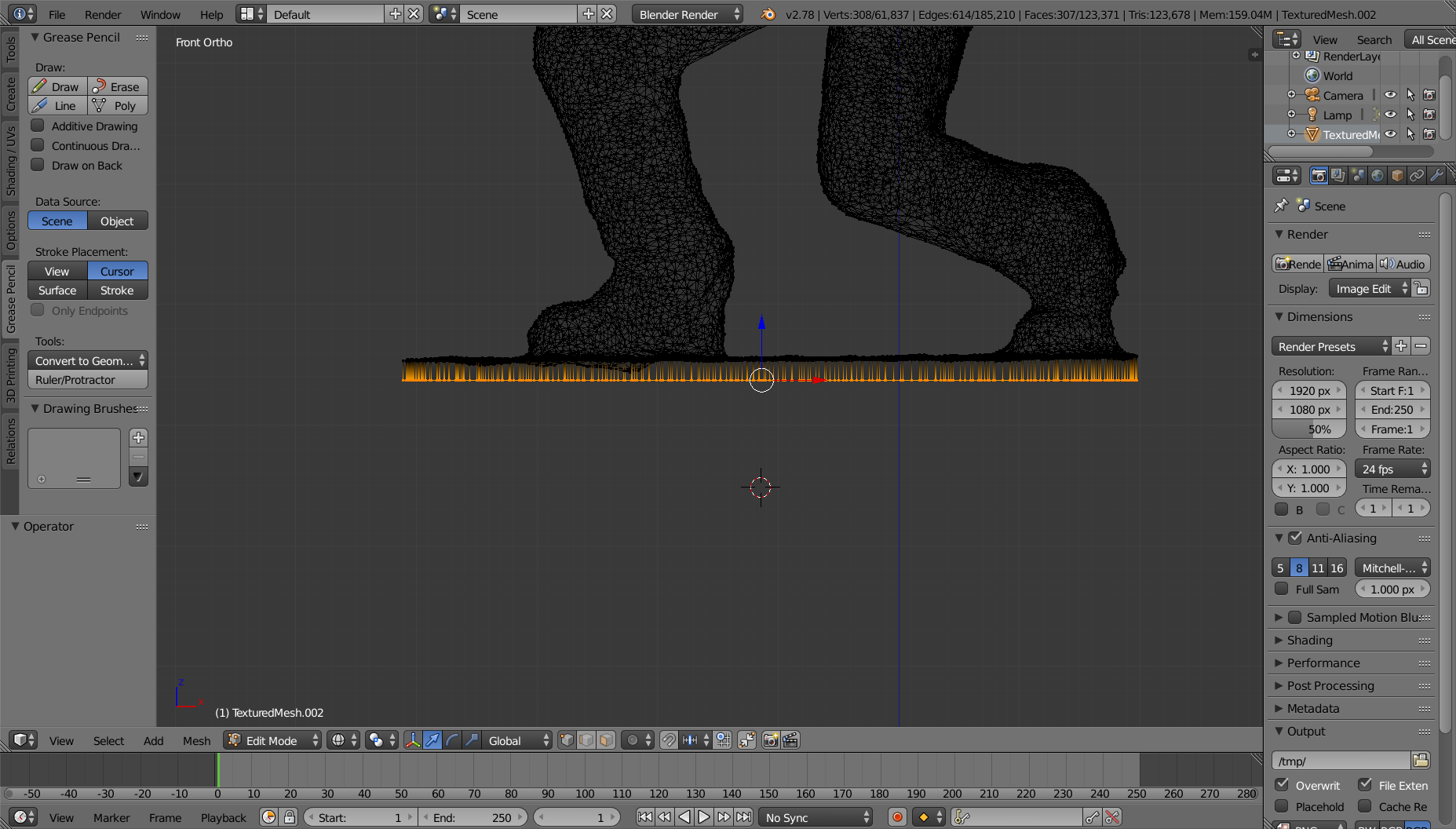The width and height of the screenshot is (1456, 829).
Task: Add a new drawing brush
Action: click(x=138, y=438)
